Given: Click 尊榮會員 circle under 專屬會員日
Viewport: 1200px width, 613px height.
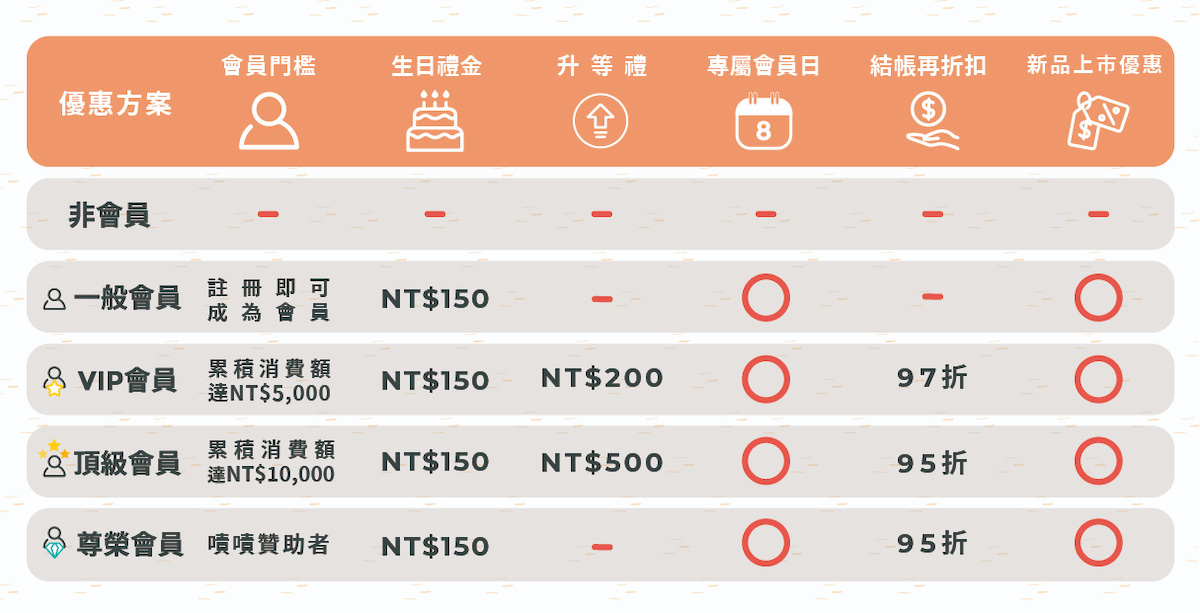Looking at the screenshot, I should tap(766, 544).
